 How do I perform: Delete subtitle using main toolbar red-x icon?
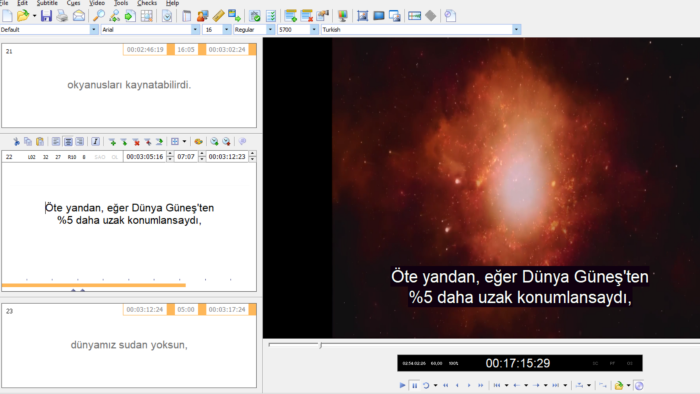click(307, 16)
